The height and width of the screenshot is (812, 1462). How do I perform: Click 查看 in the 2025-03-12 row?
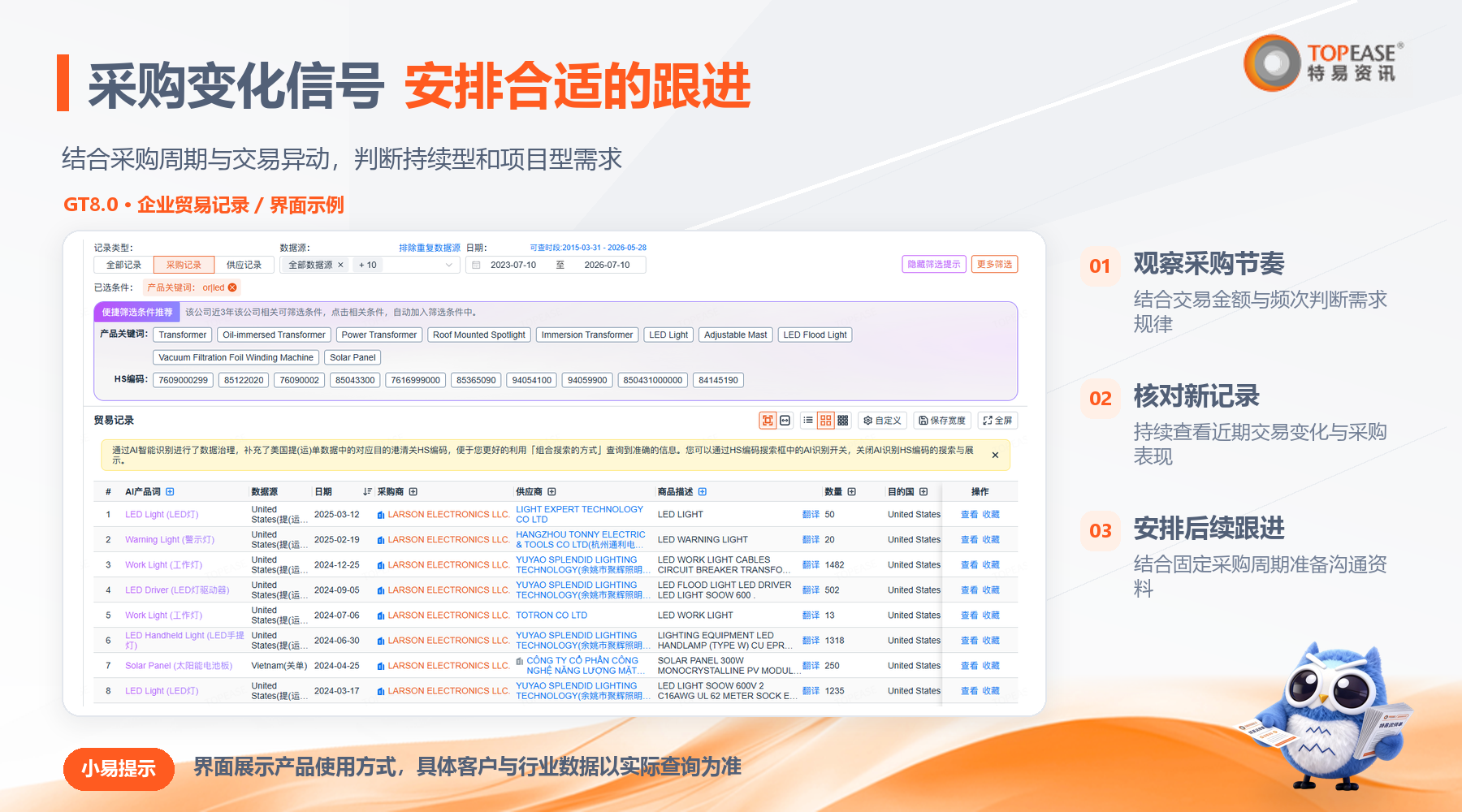click(x=969, y=515)
